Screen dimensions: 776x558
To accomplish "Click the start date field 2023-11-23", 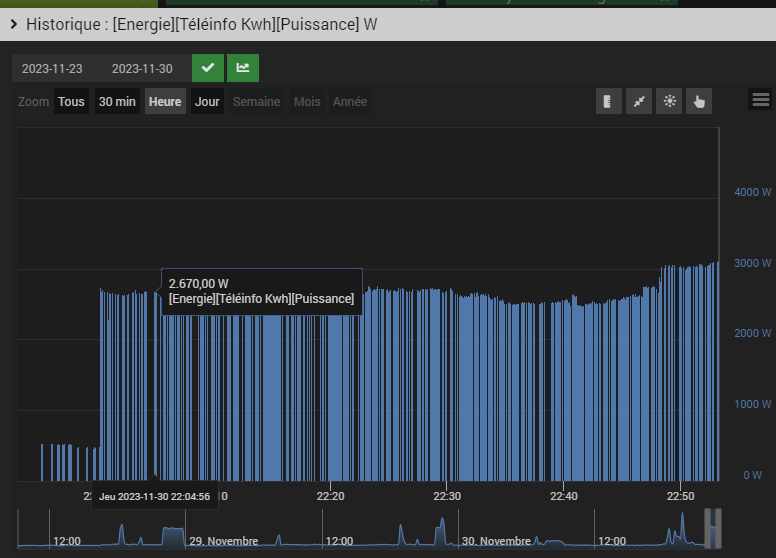I will click(52, 69).
